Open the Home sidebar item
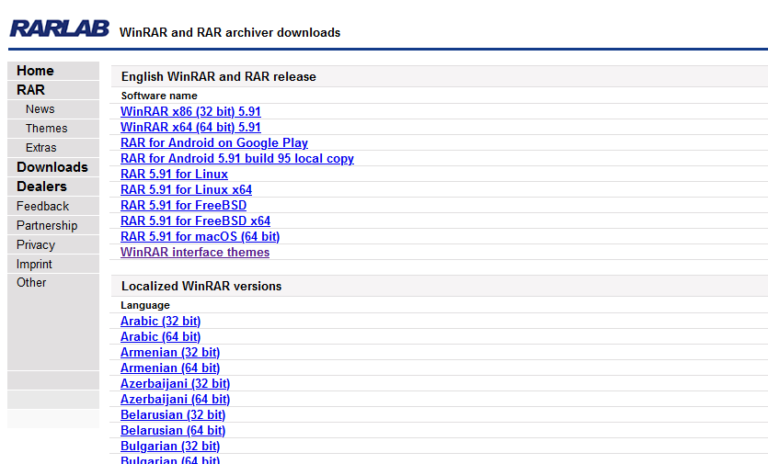Image resolution: width=768 pixels, height=464 pixels. [x=35, y=71]
